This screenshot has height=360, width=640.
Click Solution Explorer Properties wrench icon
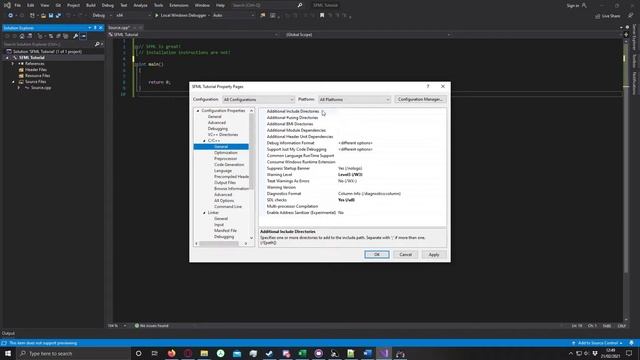pyautogui.click(x=76, y=36)
